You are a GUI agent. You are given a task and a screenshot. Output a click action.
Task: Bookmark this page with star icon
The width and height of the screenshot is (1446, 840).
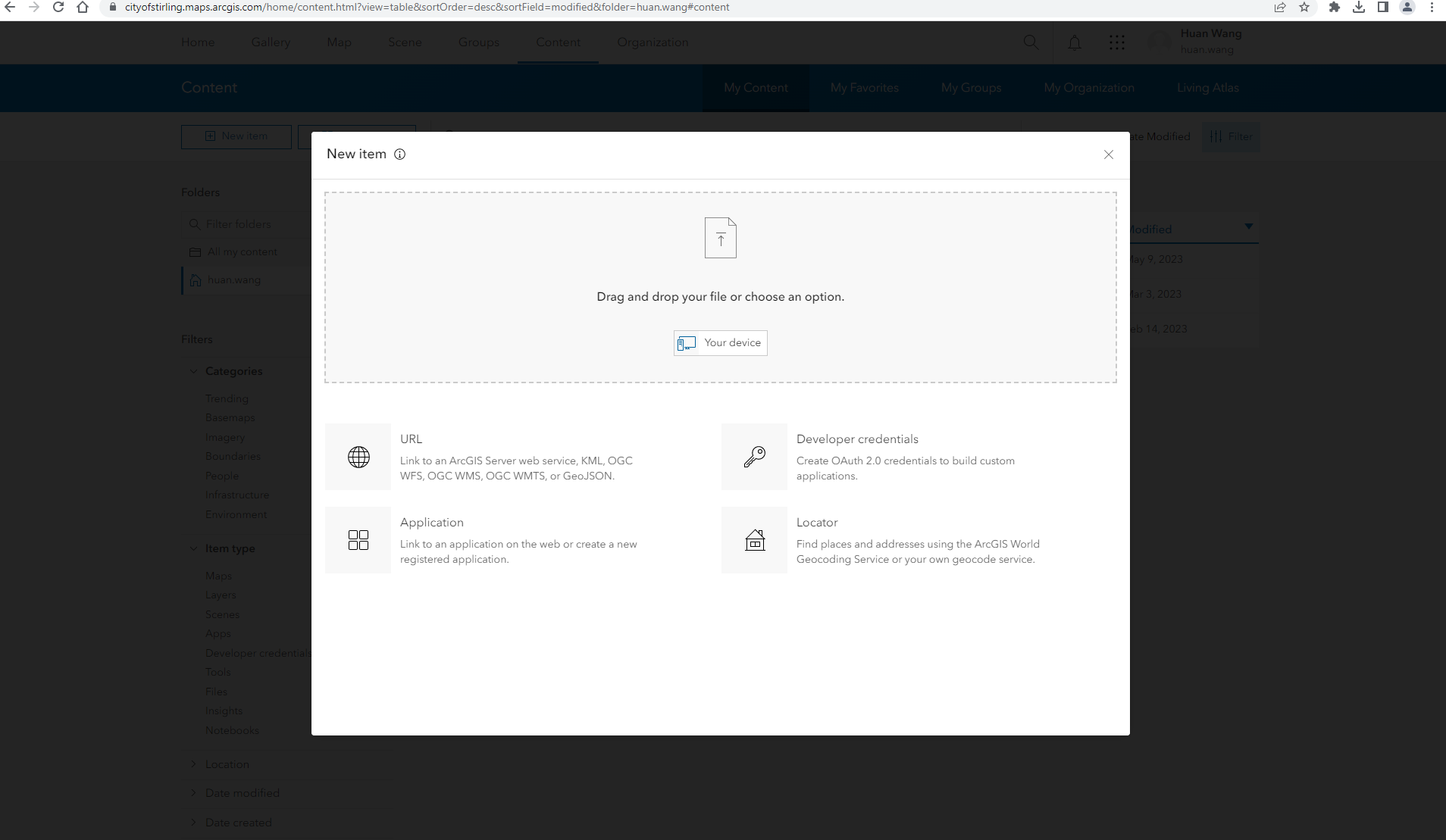1304,8
